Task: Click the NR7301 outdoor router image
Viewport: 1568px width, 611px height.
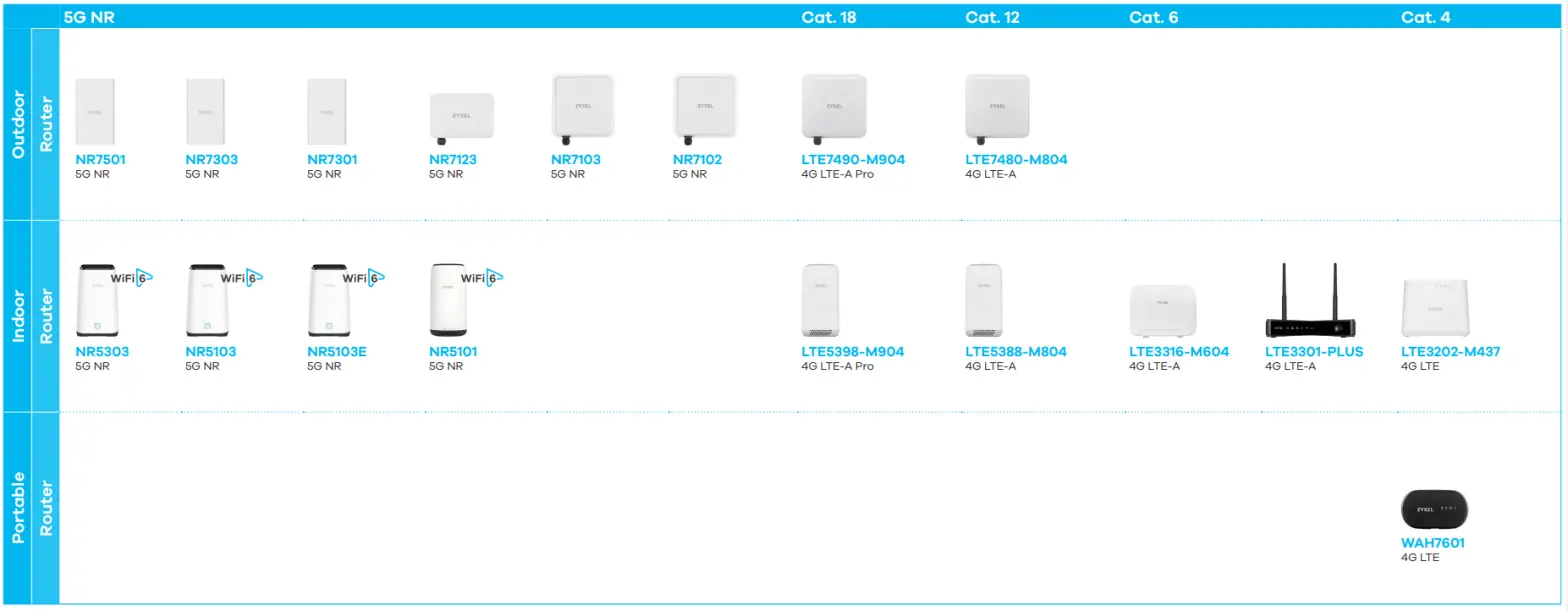Action: (327, 114)
